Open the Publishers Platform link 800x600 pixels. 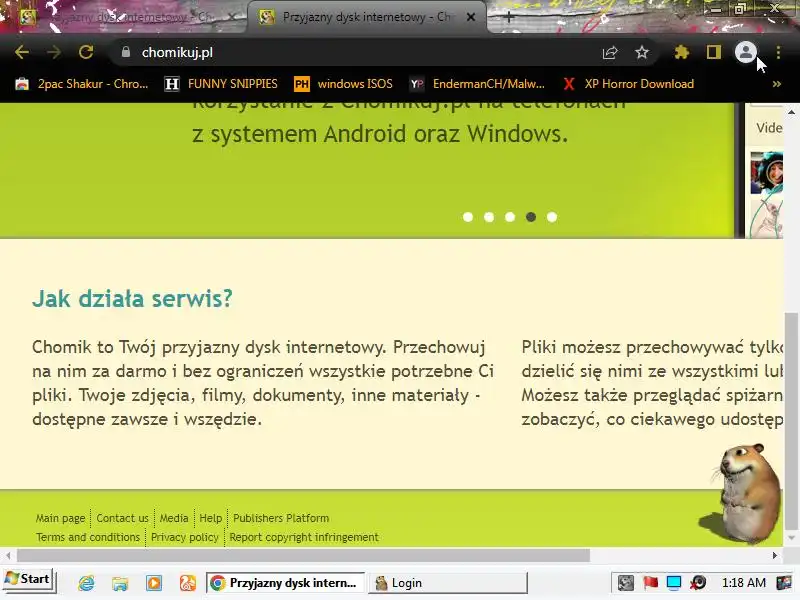[281, 518]
